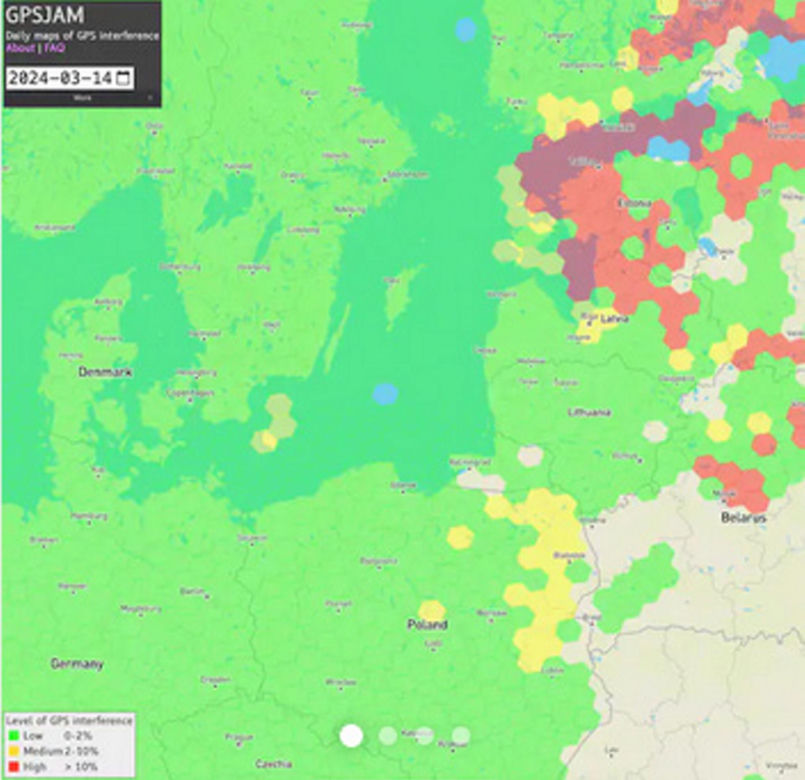The image size is (805, 780).
Task: Click the 'Daily maps of GPS interference' tagline
Action: point(82,36)
